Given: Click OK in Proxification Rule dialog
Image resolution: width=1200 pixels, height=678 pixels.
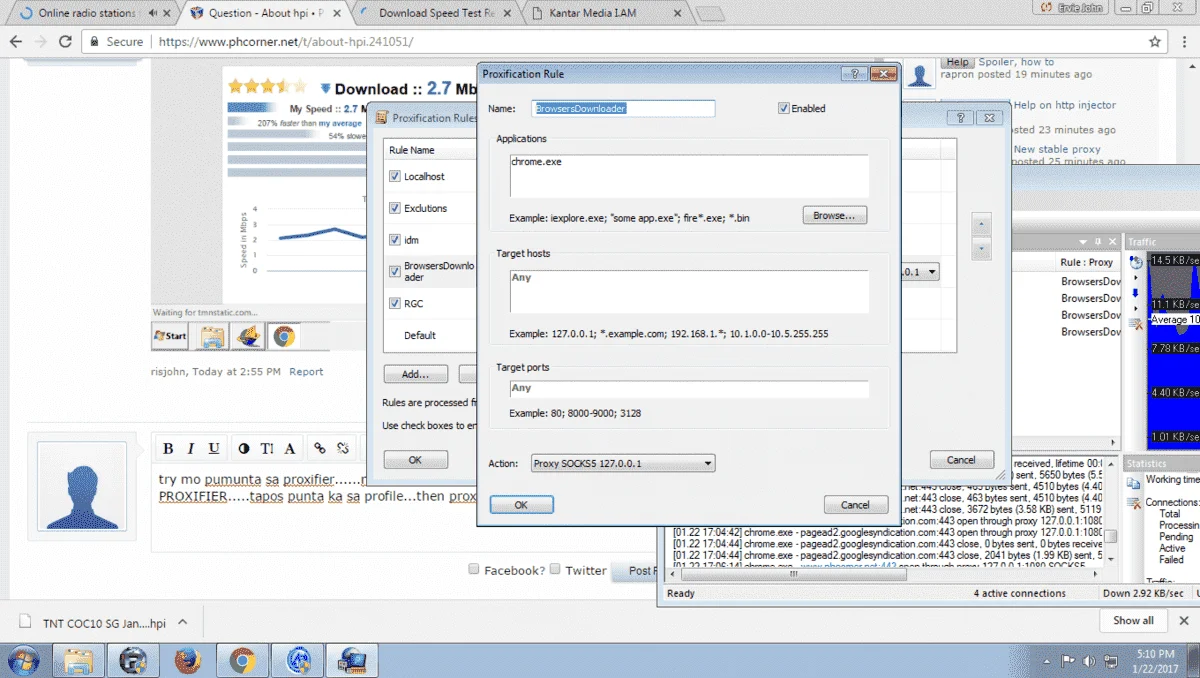Looking at the screenshot, I should pyautogui.click(x=521, y=505).
